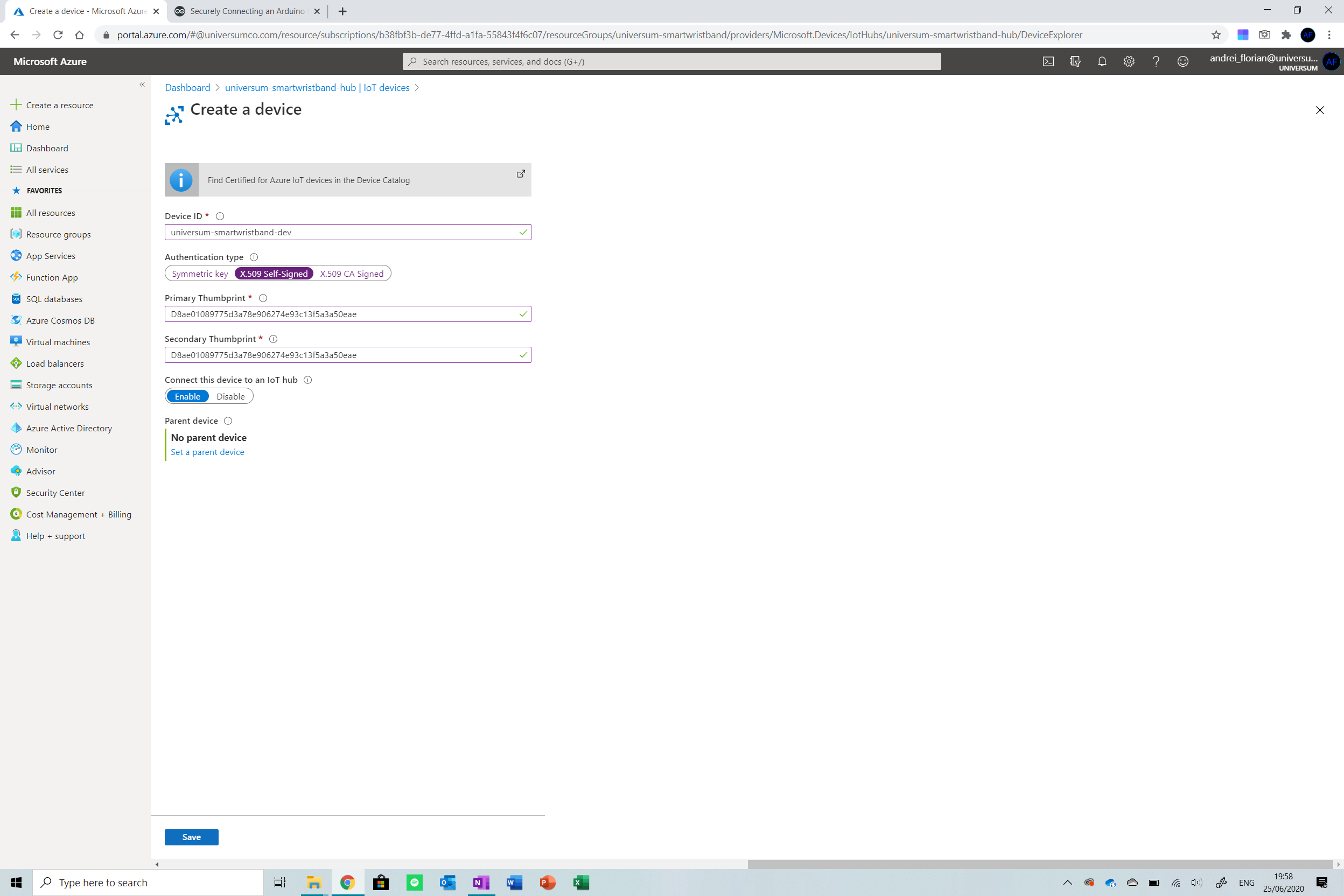
Task: Open the help question mark icon
Action: [x=1156, y=61]
